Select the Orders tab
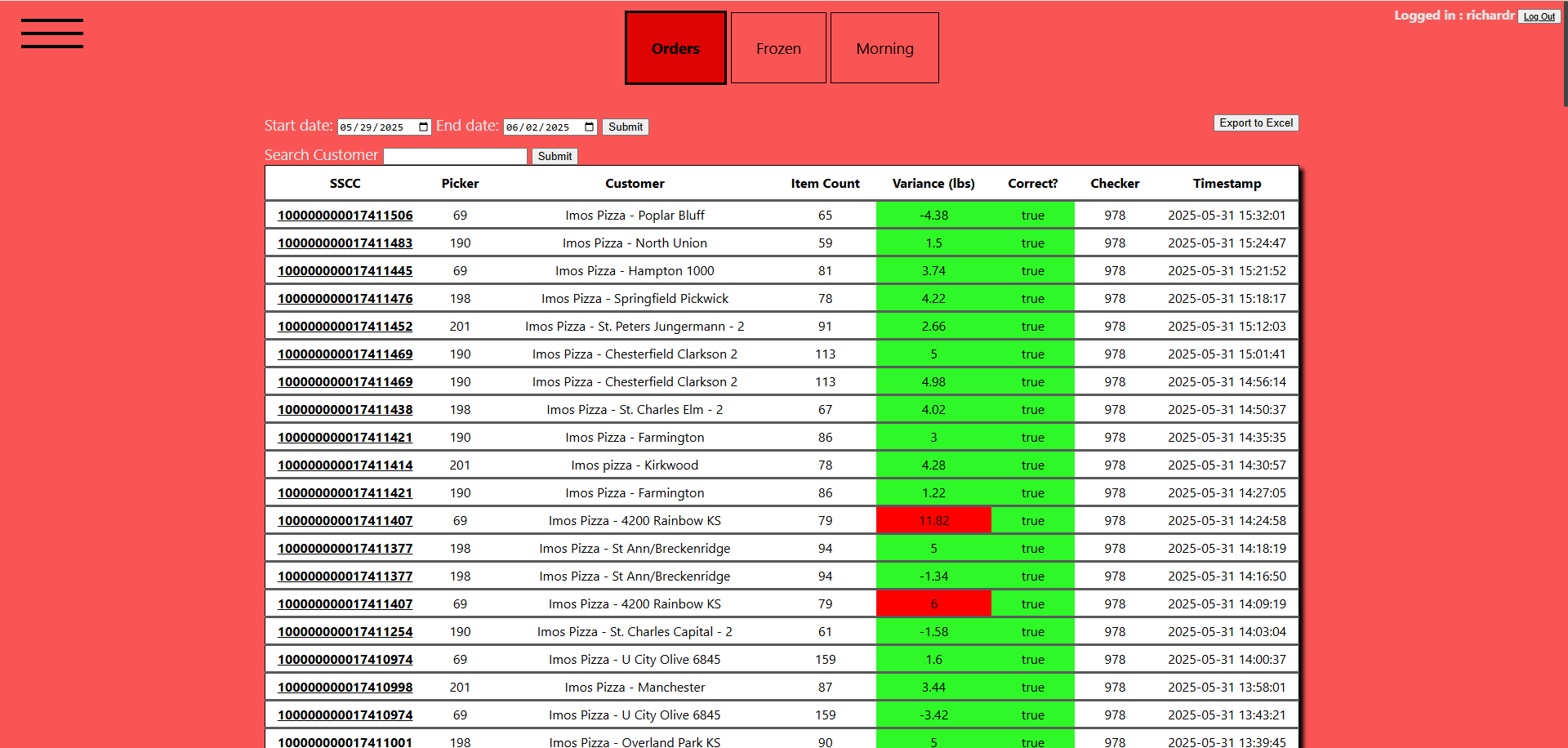The width and height of the screenshot is (1568, 748). [x=675, y=48]
